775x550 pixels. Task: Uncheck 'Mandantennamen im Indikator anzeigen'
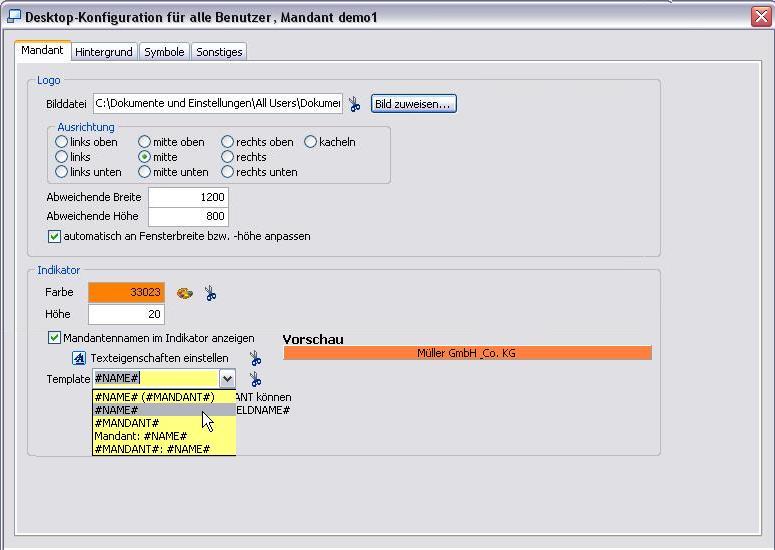55,338
